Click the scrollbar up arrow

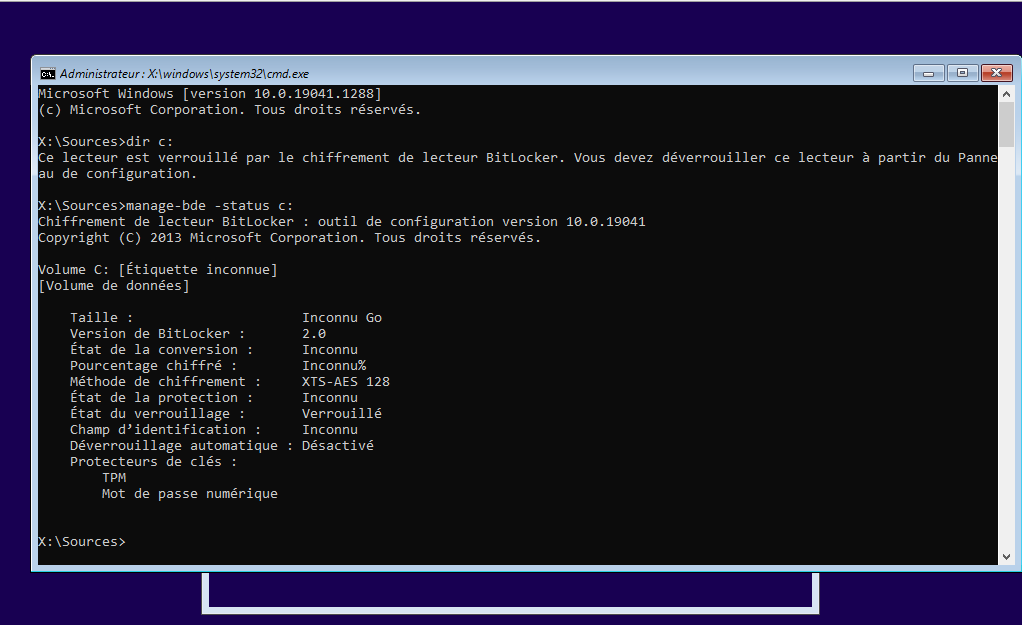[1006, 93]
